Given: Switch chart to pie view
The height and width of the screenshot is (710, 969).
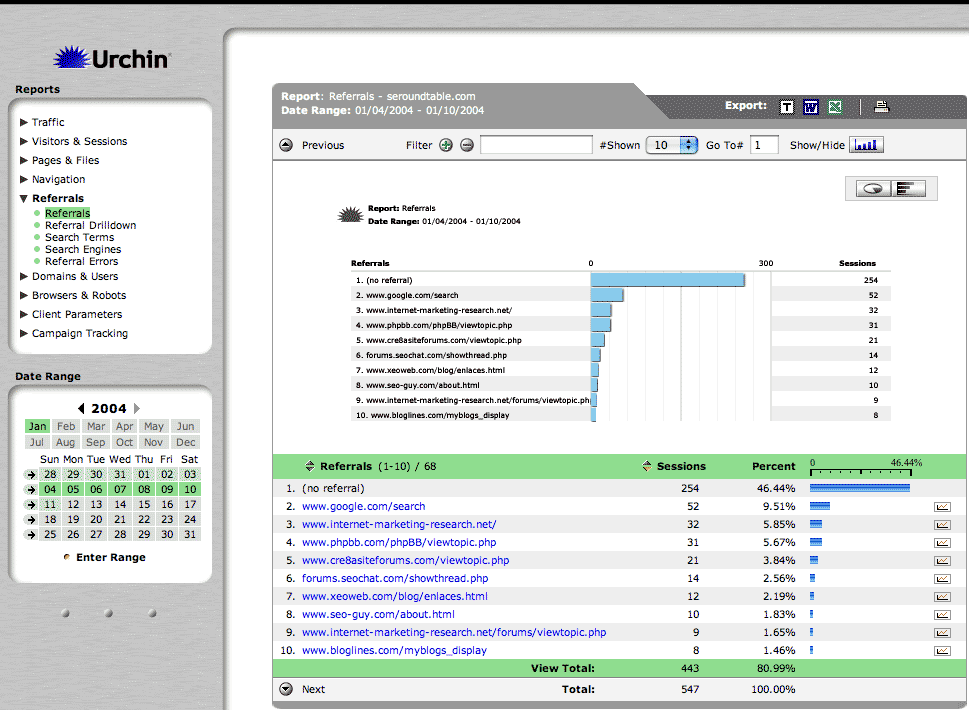Looking at the screenshot, I should pos(873,188).
